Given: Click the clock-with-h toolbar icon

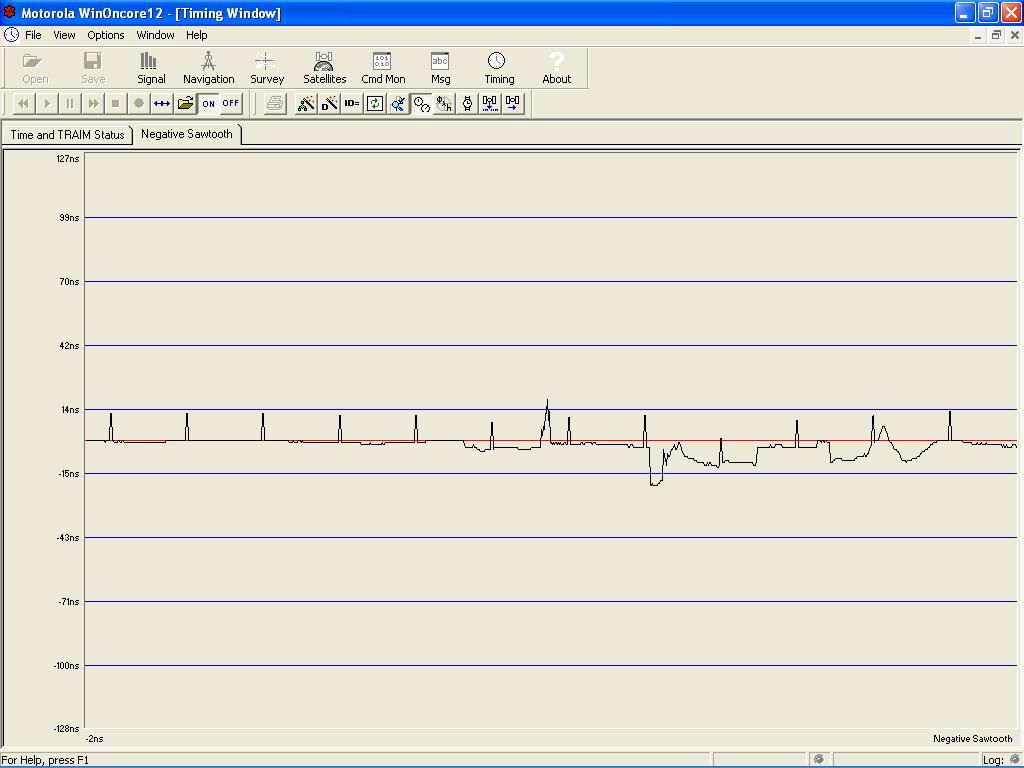Looking at the screenshot, I should (444, 103).
